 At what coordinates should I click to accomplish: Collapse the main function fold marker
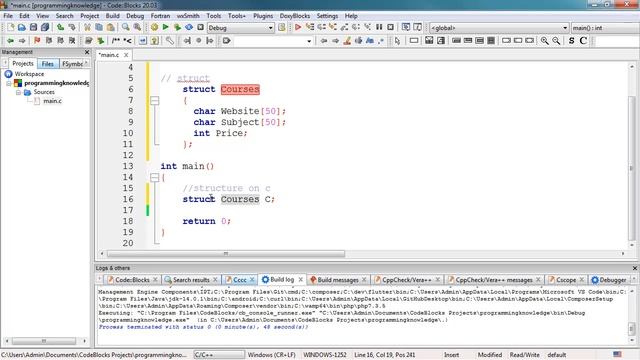tap(155, 177)
